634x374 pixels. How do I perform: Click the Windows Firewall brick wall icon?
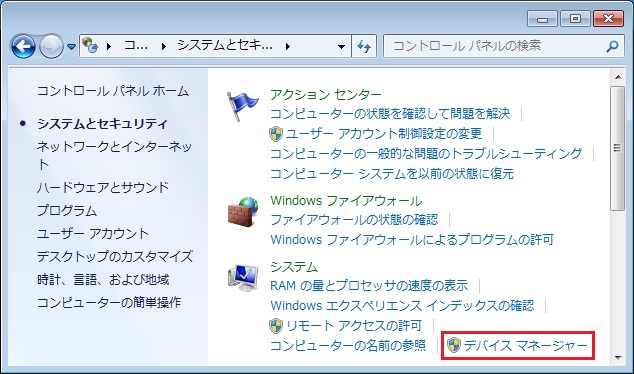click(x=243, y=212)
